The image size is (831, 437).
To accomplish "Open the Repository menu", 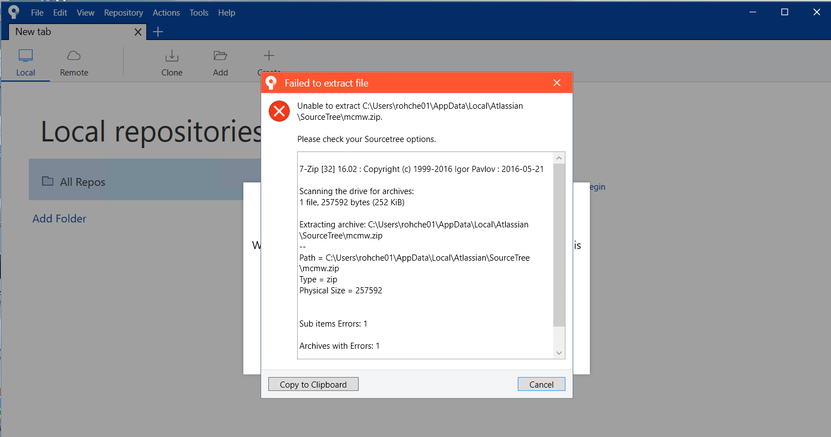I will pyautogui.click(x=123, y=13).
